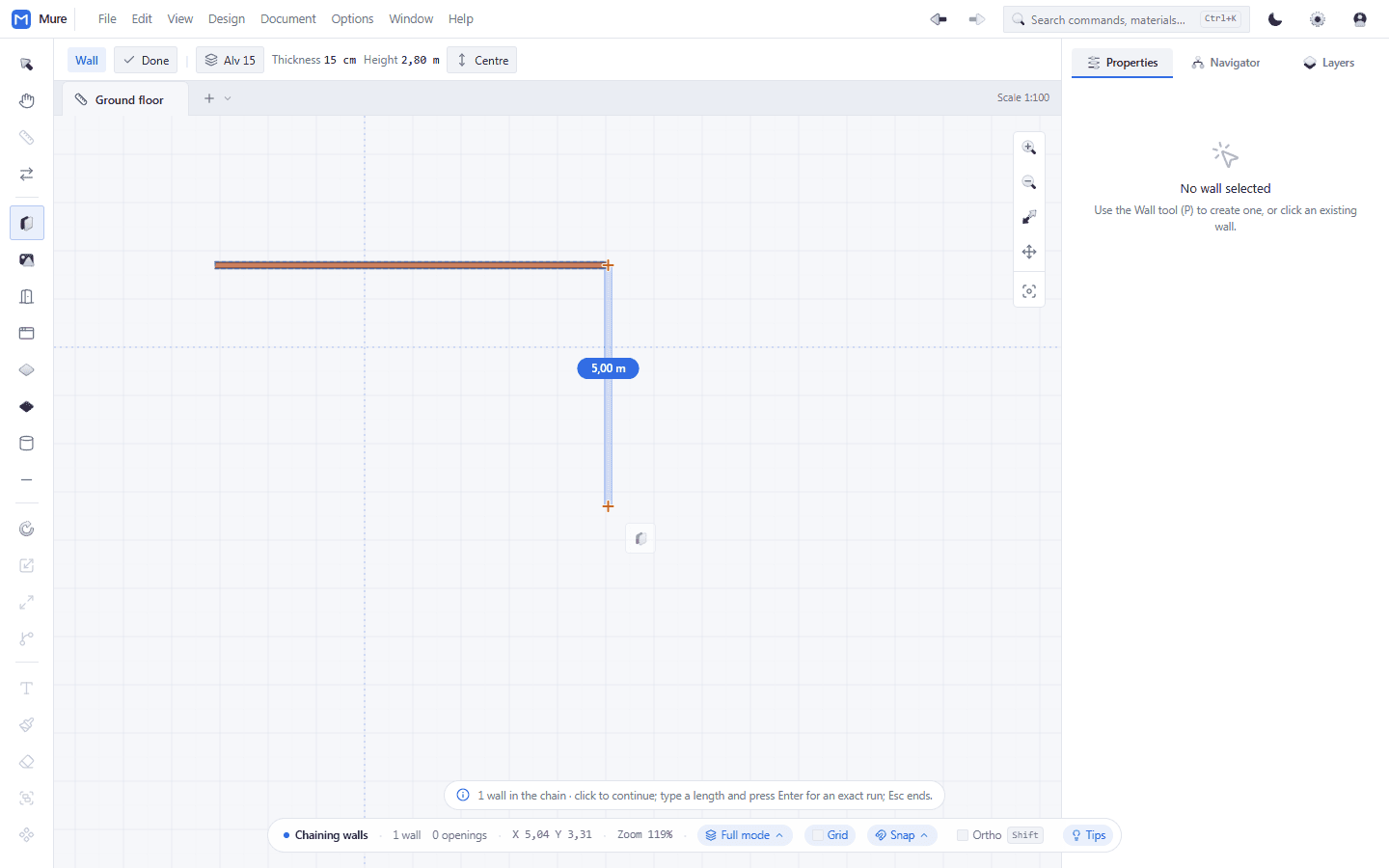Enable the Grid checkbox
The width and height of the screenshot is (1389, 868).
pos(818,835)
